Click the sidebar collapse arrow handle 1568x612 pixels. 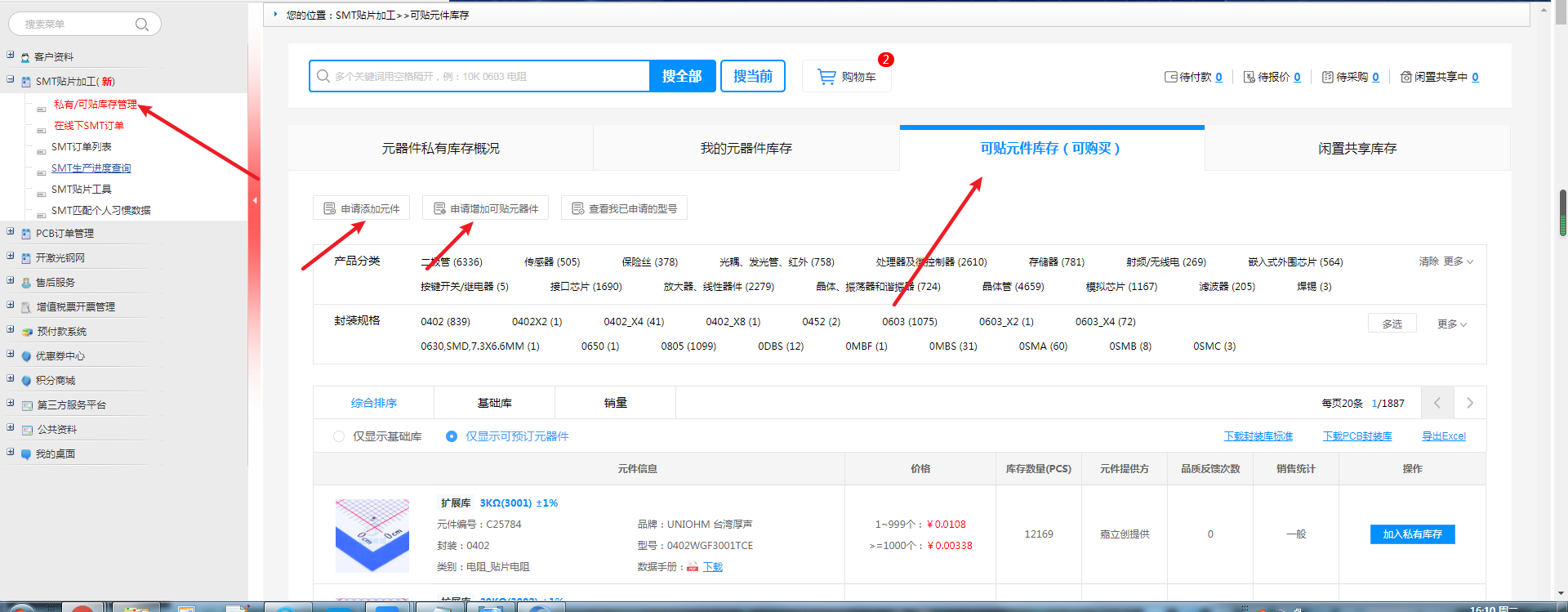[255, 200]
